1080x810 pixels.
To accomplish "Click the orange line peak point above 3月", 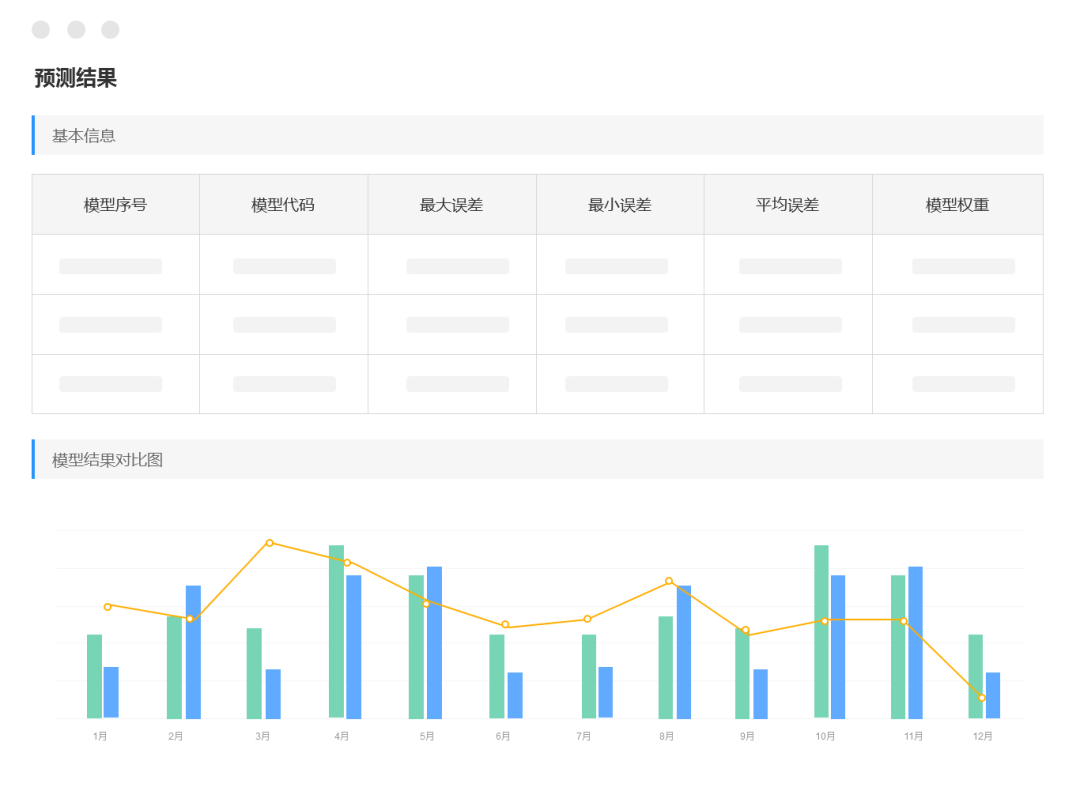I will [x=269, y=543].
